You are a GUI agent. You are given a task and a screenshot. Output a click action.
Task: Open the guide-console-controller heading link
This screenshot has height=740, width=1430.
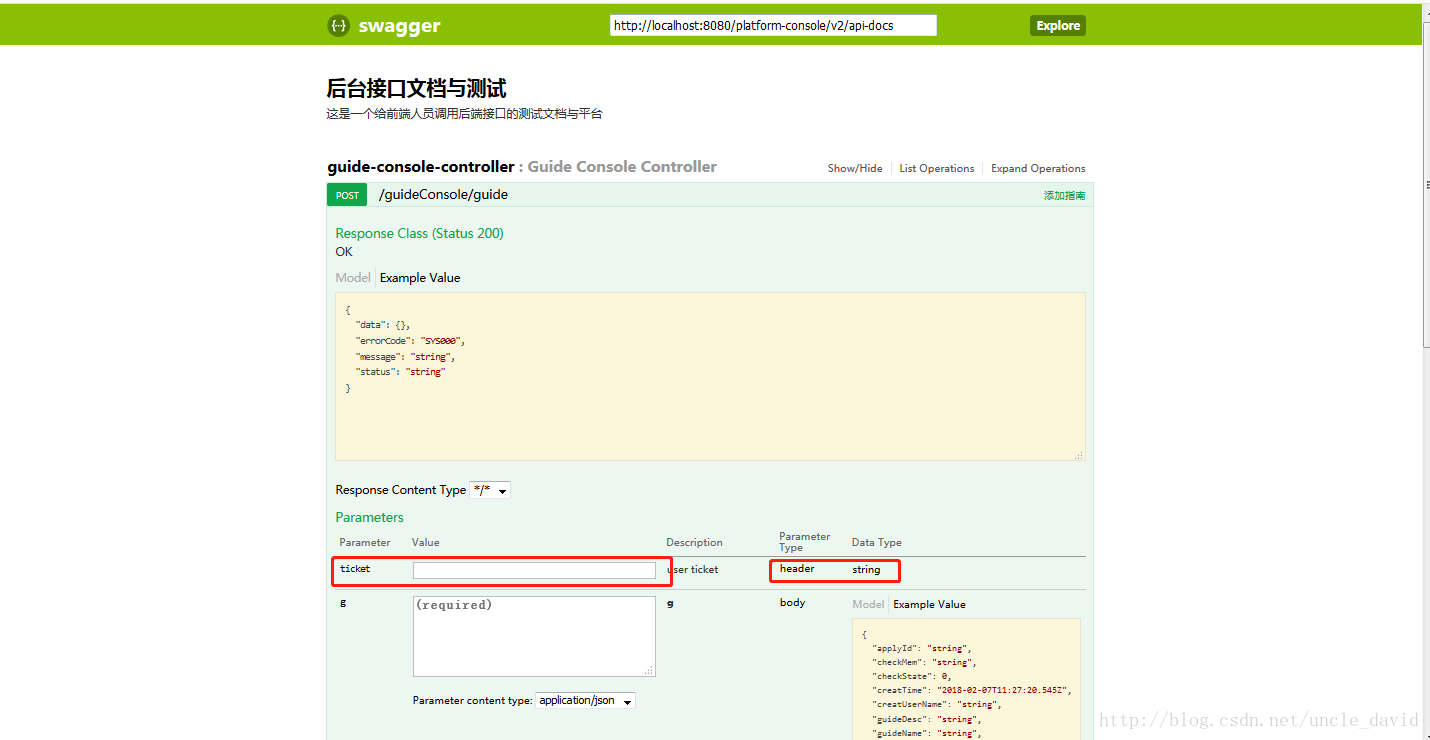coord(421,167)
